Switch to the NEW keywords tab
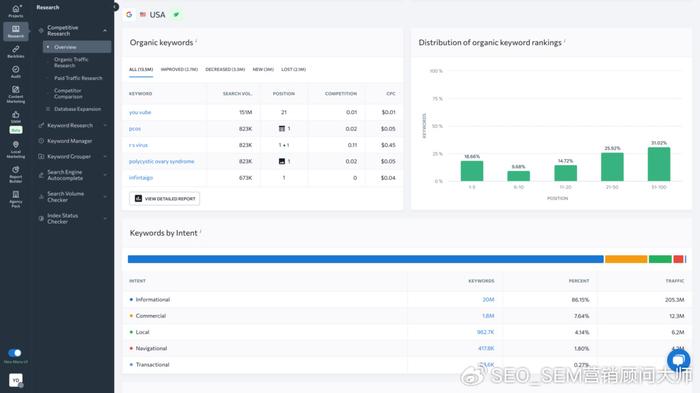Screen dimensions: 700x393 click(x=263, y=69)
